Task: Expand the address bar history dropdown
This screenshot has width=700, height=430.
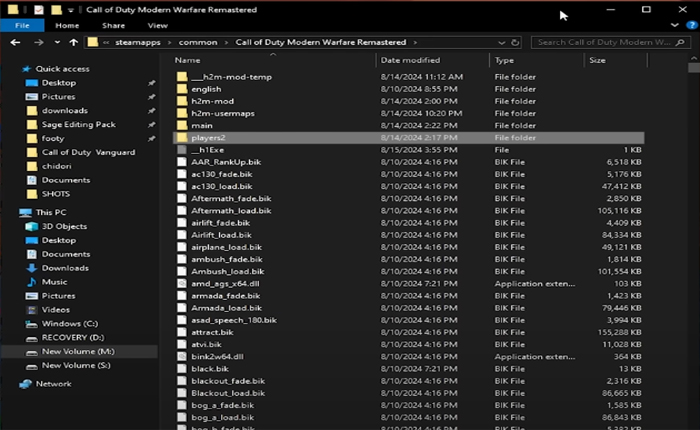Action: [502, 42]
